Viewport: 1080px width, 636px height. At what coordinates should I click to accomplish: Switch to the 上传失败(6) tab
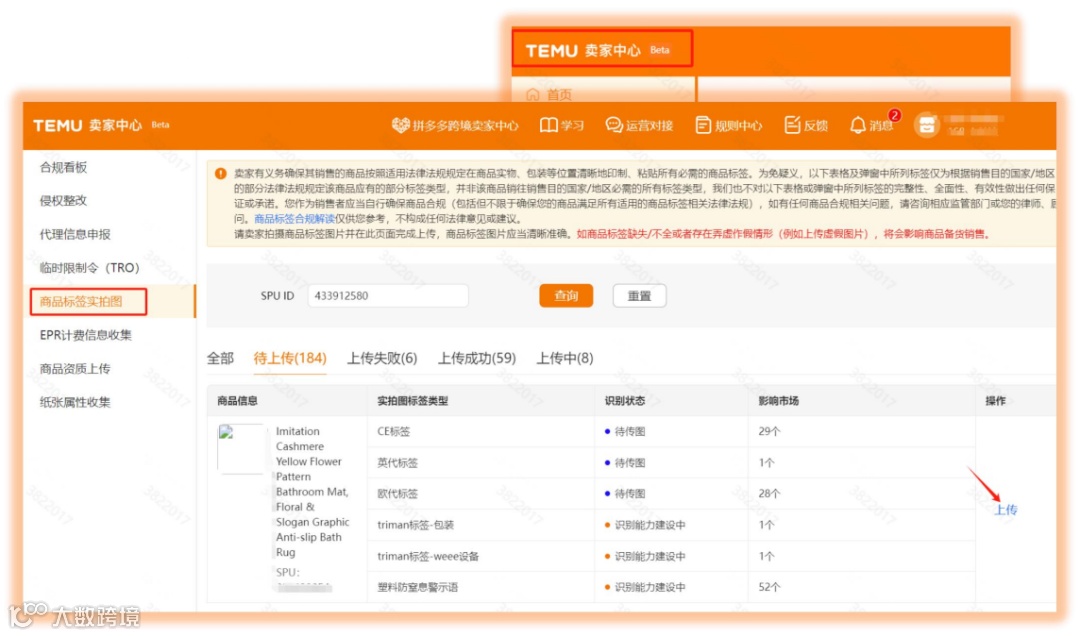coord(382,358)
